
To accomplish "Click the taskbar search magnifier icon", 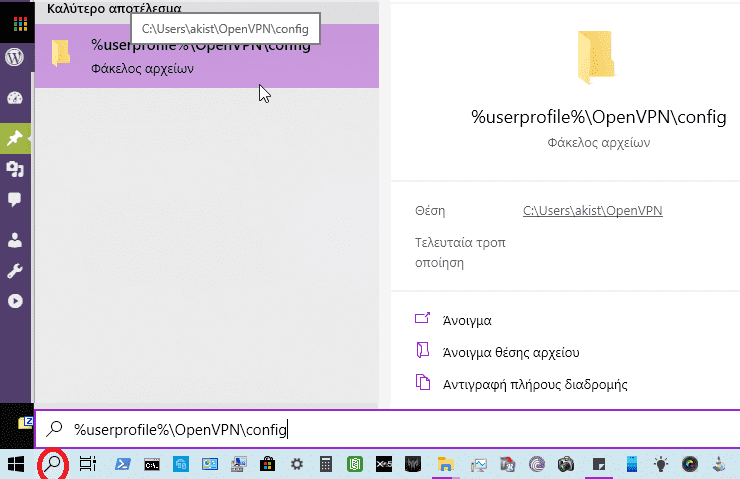I will pos(52,464).
